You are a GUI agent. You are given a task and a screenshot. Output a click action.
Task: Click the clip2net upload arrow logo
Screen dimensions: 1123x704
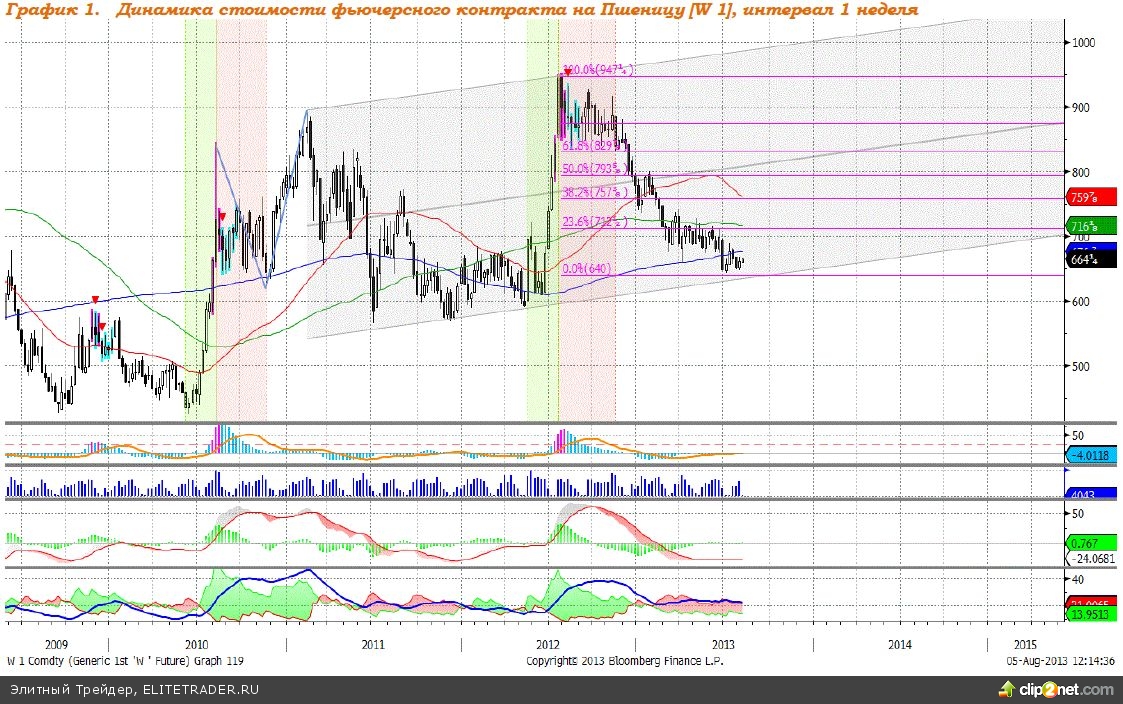1006,690
